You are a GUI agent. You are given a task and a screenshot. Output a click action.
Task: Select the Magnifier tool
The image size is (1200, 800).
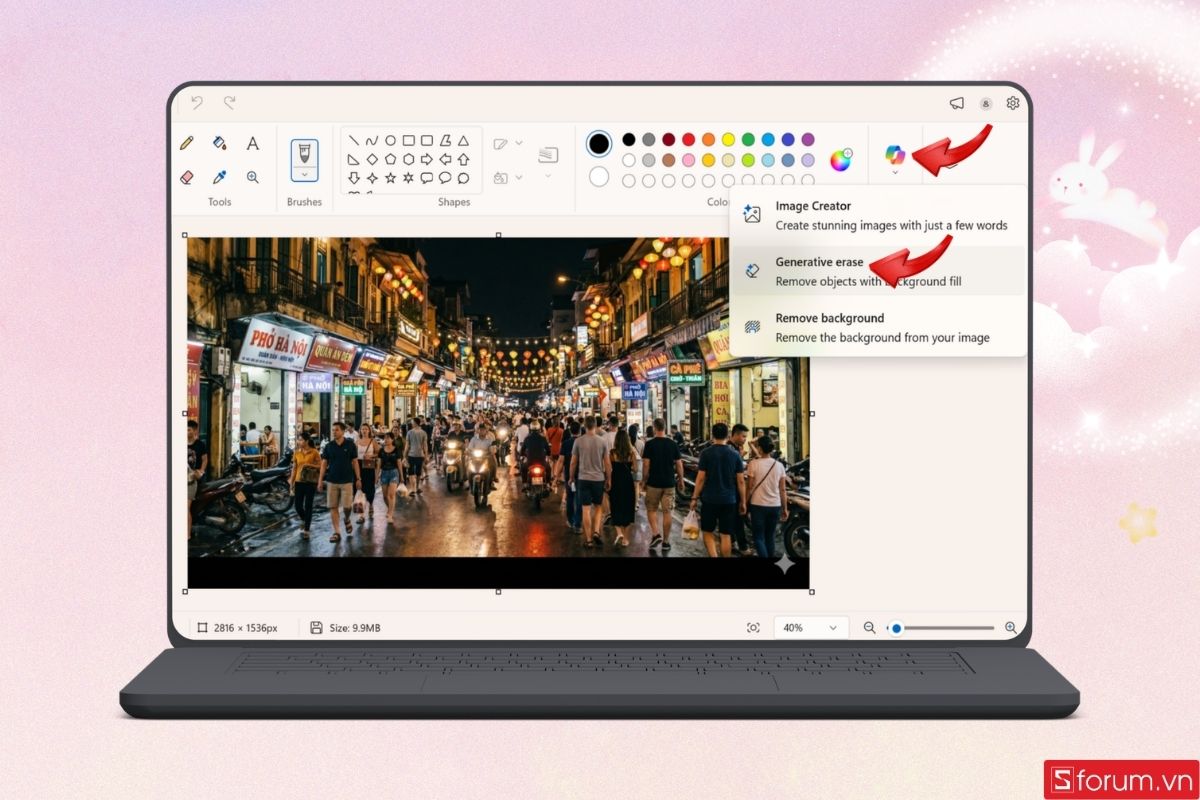pyautogui.click(x=253, y=177)
